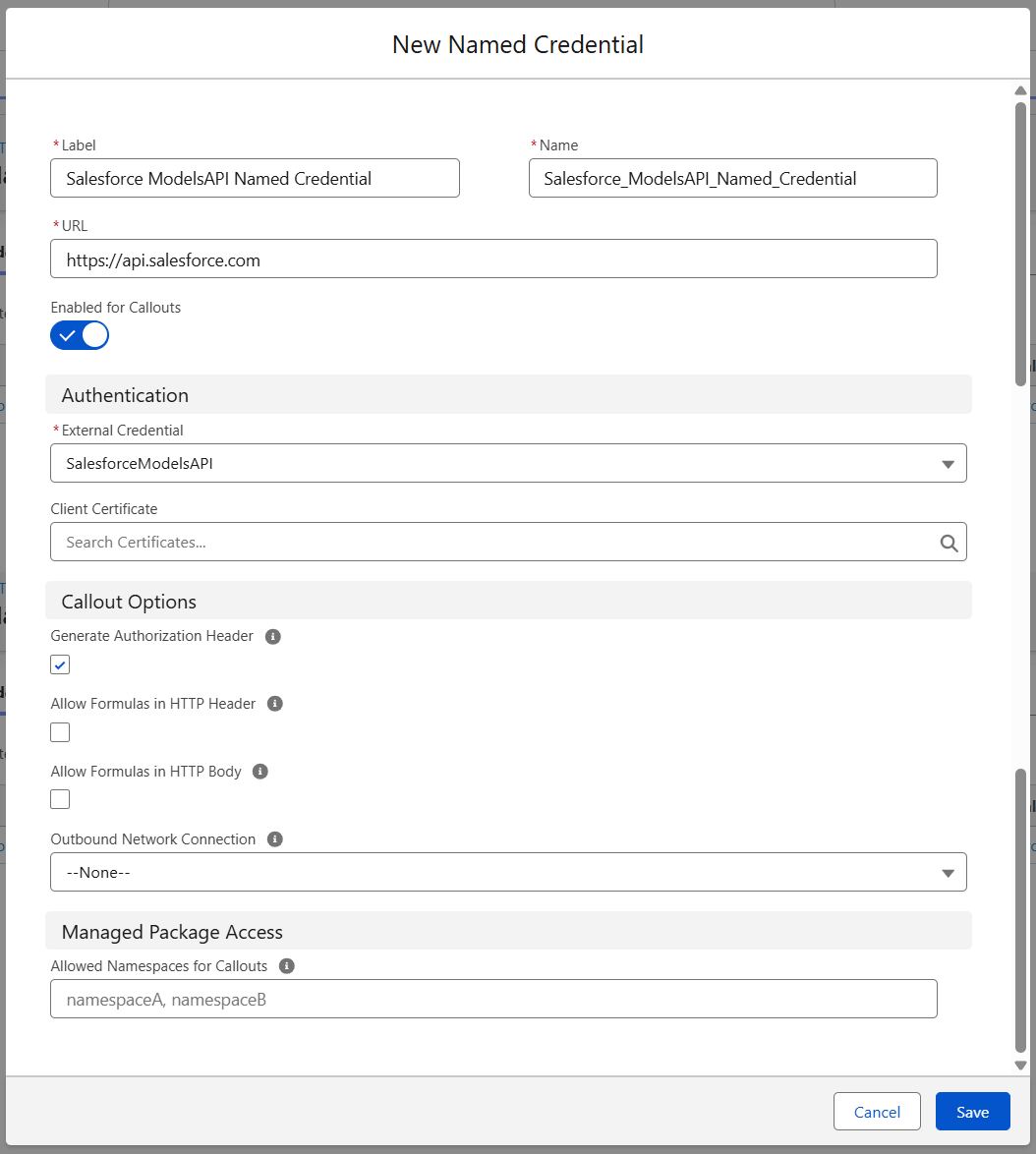Click into the URL field

(493, 260)
